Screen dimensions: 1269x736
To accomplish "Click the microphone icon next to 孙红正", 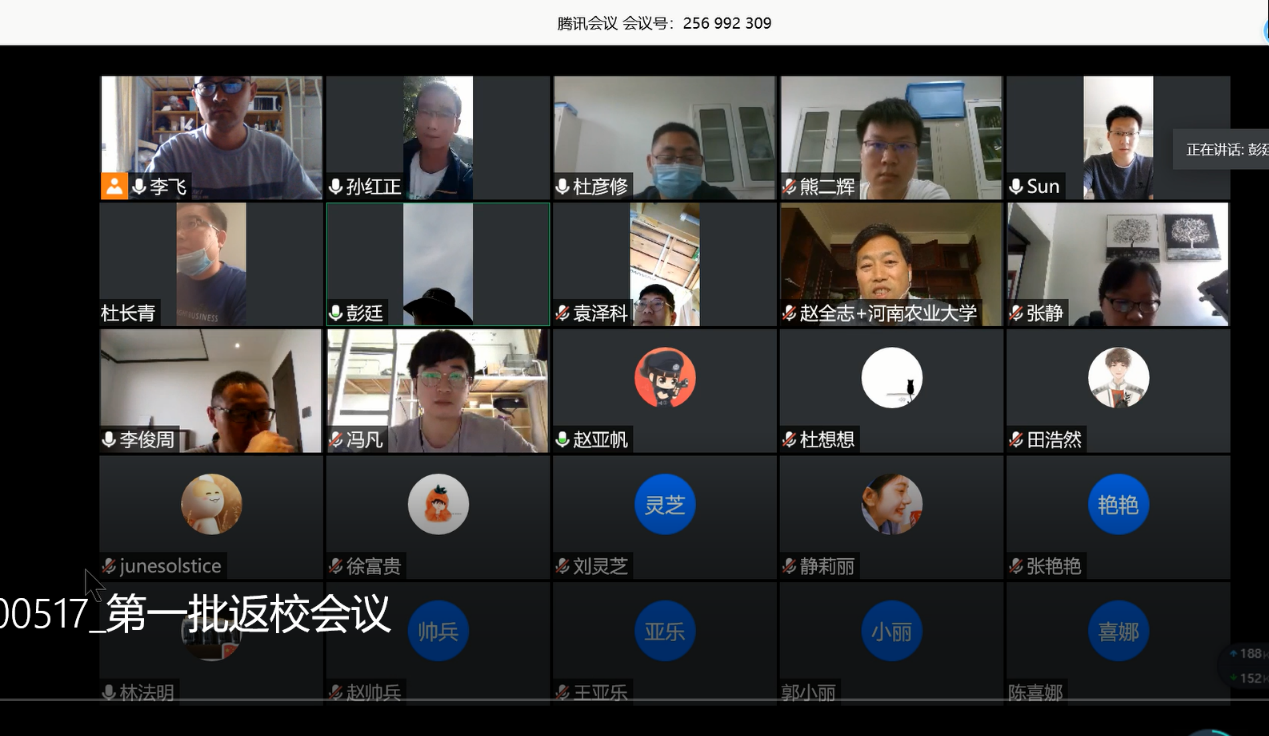I will click(336, 187).
